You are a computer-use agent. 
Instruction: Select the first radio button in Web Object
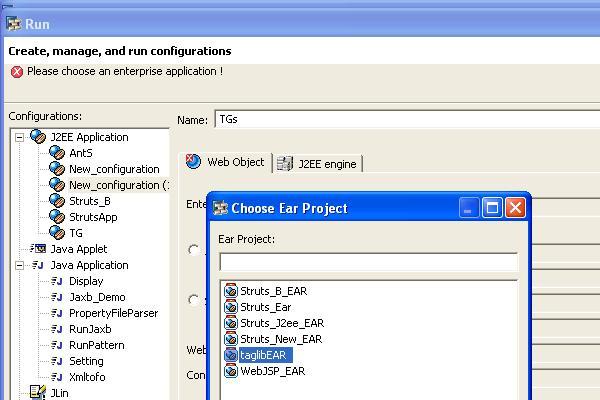click(x=194, y=250)
